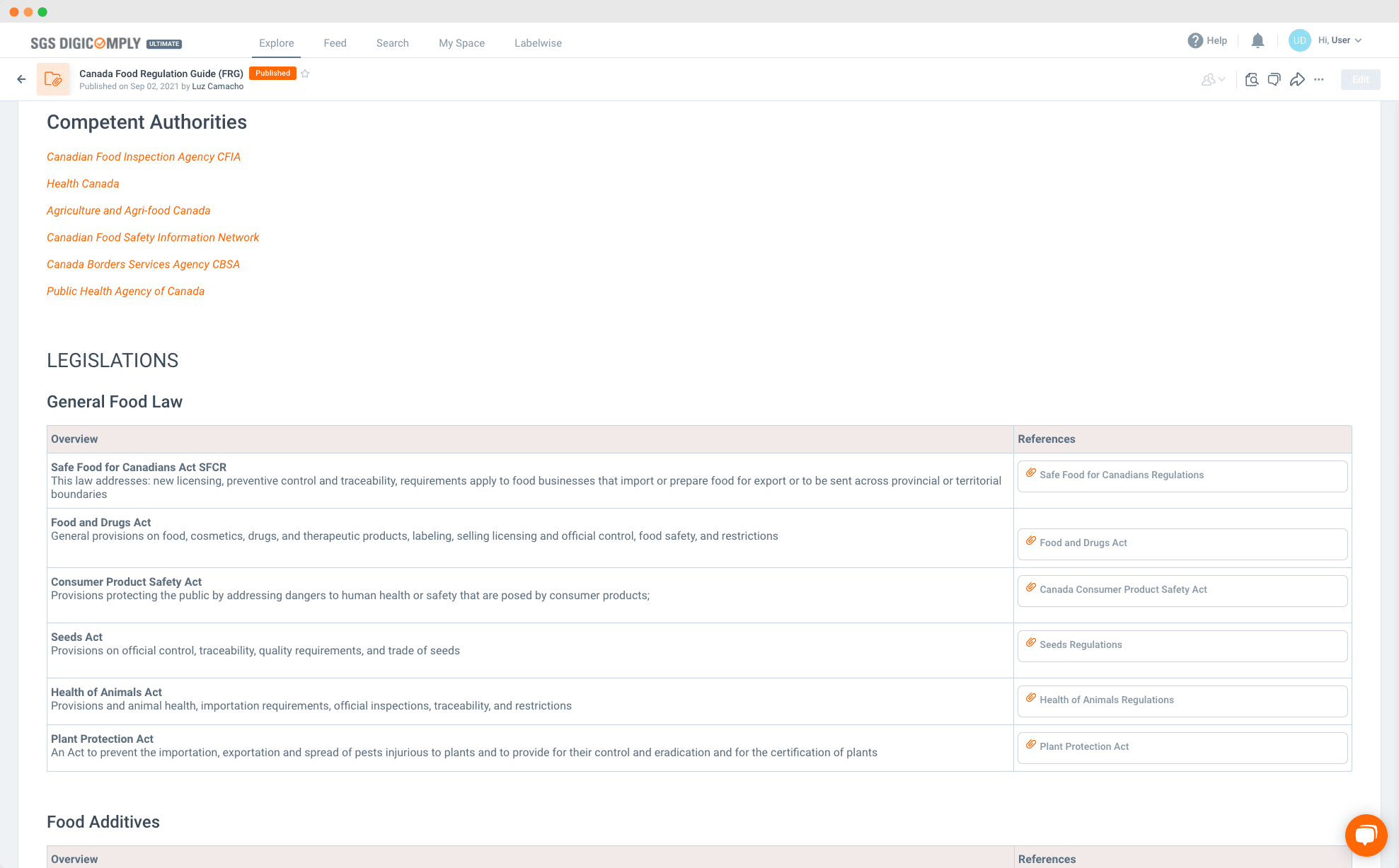Screen dimensions: 1399x868
Task: Click the 'Canada Food Regulation Guide (FRG)' title
Action: [161, 74]
